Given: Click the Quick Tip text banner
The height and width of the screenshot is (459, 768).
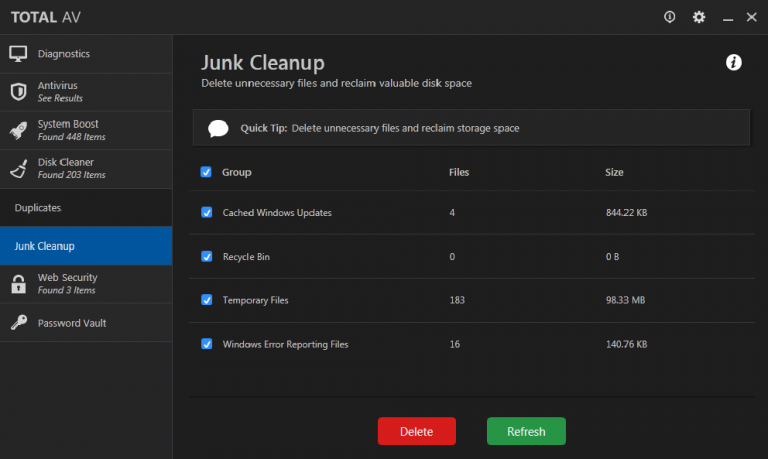Looking at the screenshot, I should 471,128.
